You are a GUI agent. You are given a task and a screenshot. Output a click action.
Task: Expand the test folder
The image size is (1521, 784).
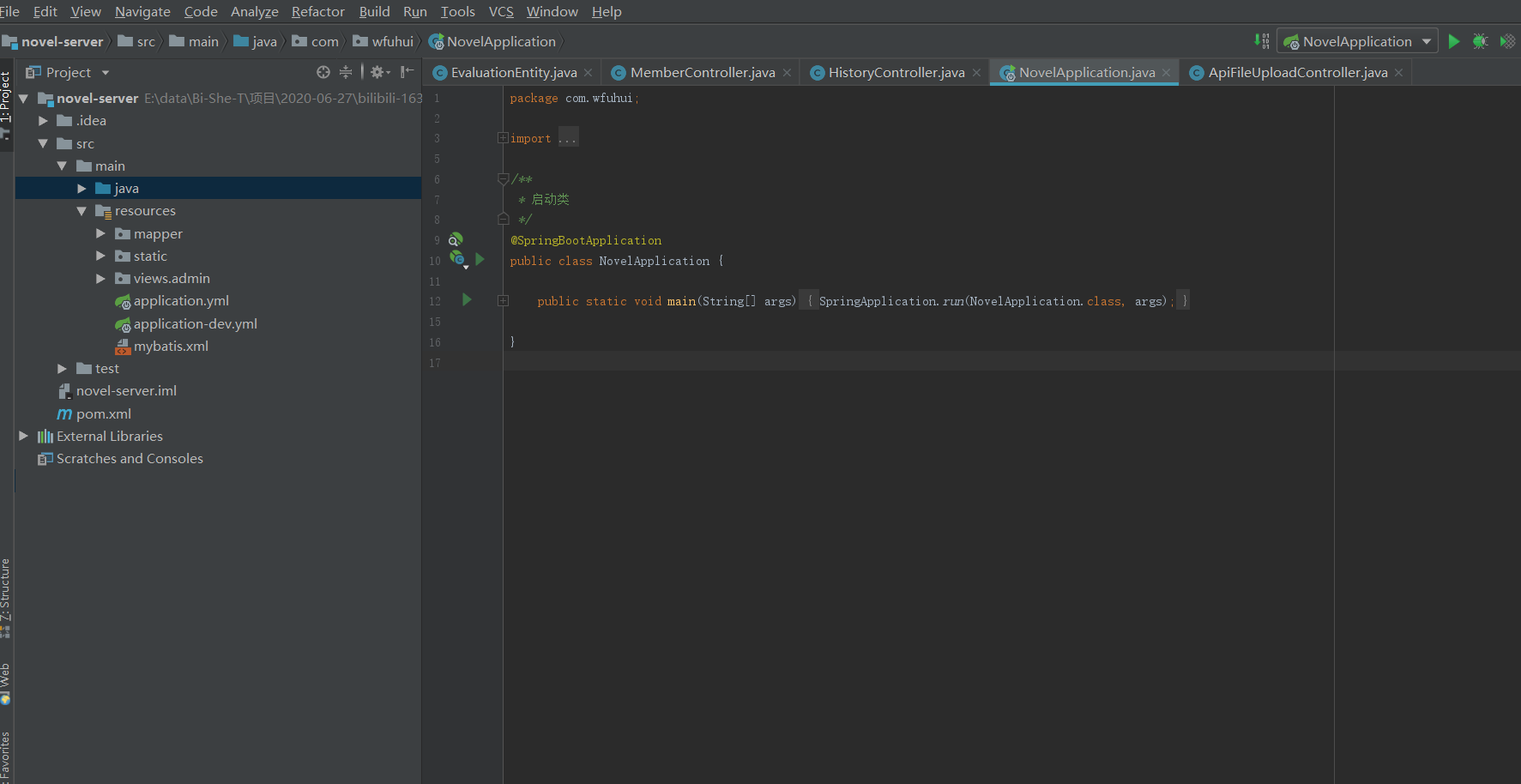click(x=62, y=369)
